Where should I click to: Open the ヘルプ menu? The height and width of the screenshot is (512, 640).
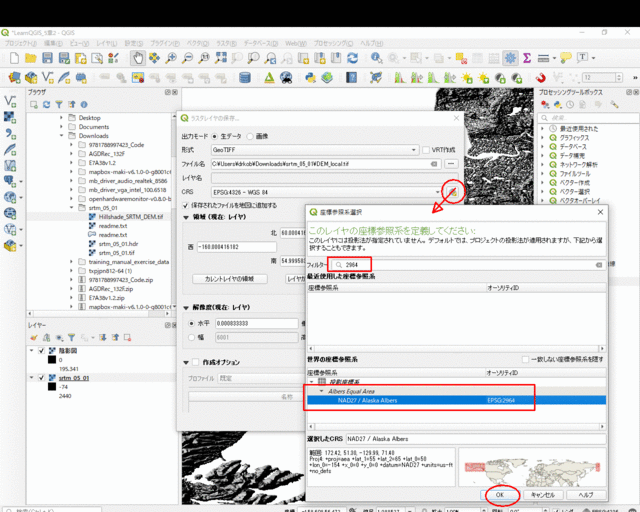[x=371, y=43]
